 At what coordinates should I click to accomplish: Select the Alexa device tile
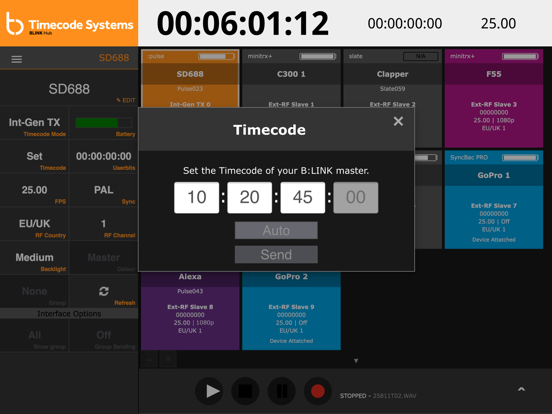(190, 310)
